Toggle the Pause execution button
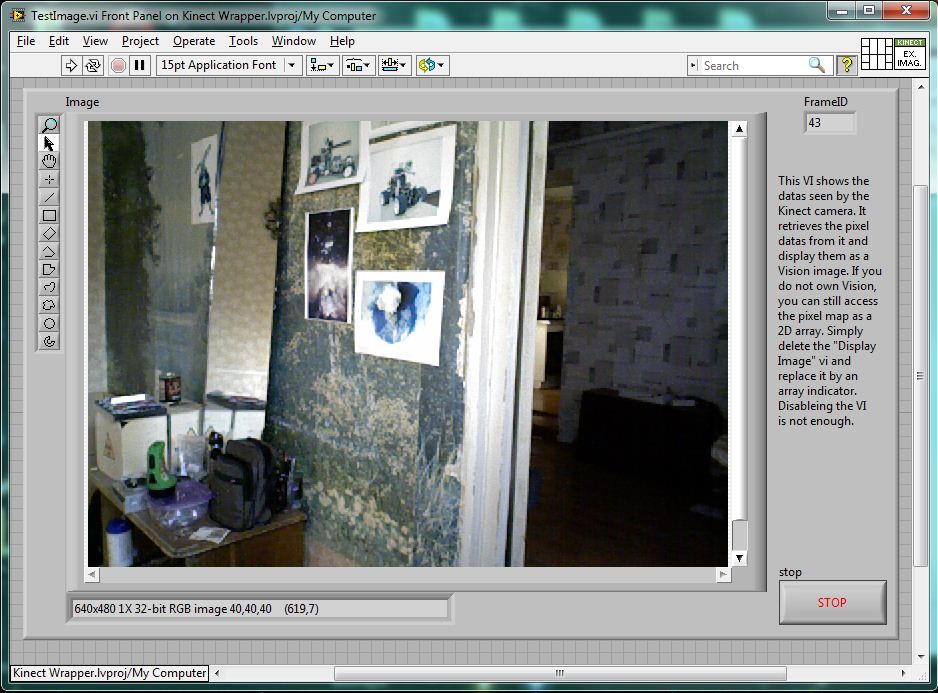This screenshot has width=938, height=693. [x=140, y=65]
